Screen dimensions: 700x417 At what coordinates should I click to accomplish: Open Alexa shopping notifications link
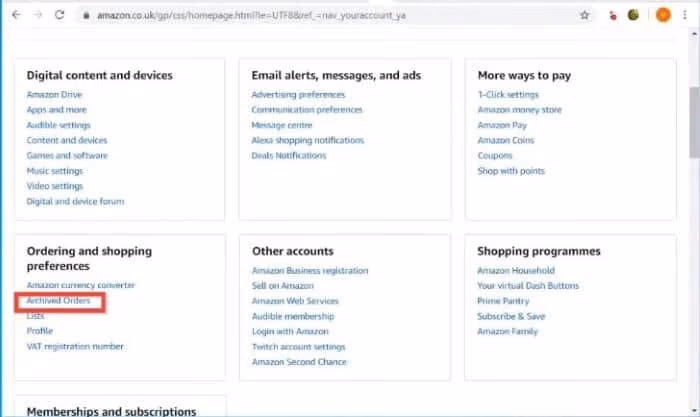(308, 140)
